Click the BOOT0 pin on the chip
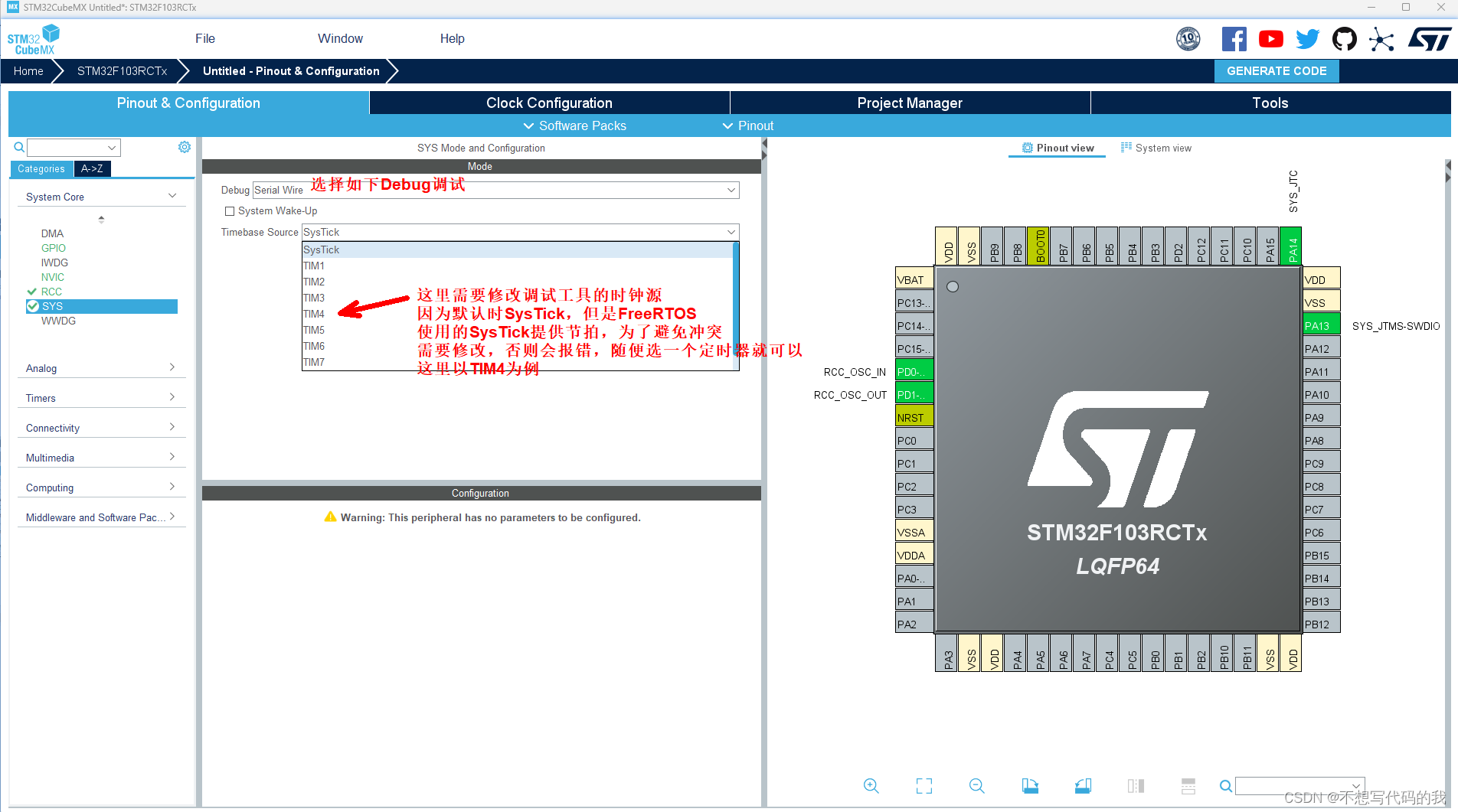The image size is (1458, 812). pyautogui.click(x=1038, y=246)
